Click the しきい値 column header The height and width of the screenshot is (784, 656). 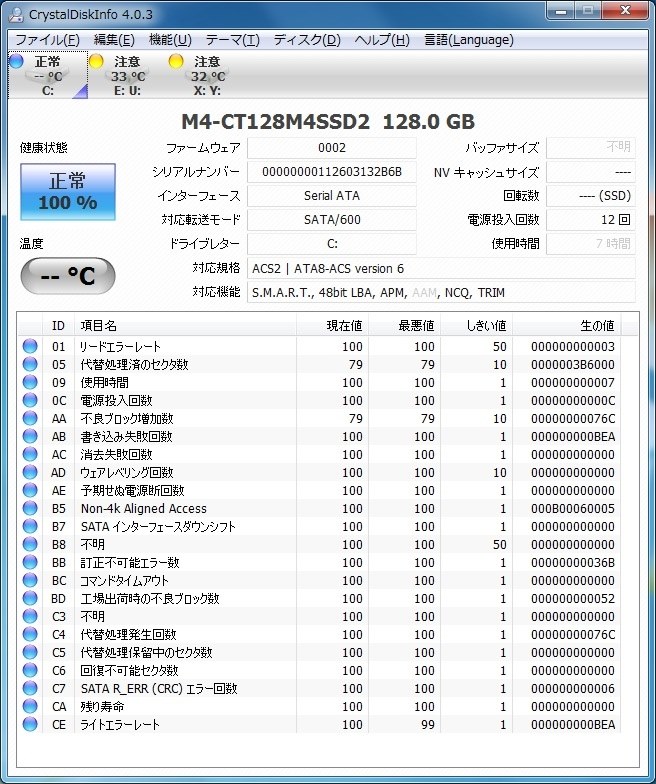click(x=476, y=326)
